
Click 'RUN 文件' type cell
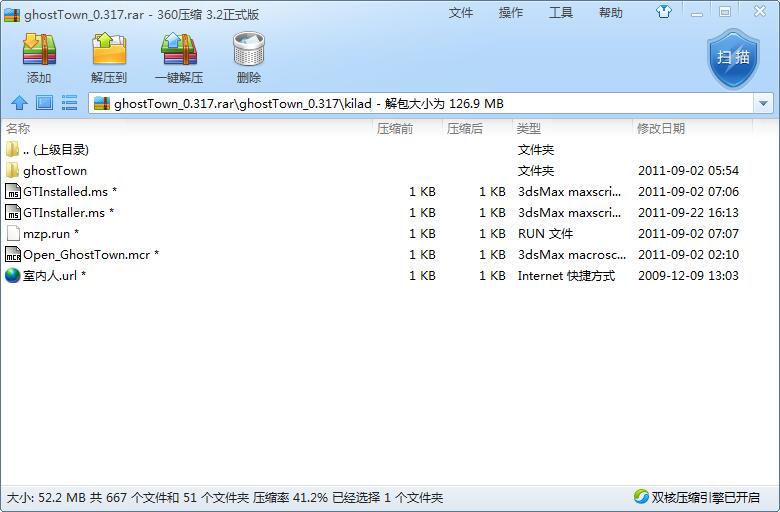(545, 233)
